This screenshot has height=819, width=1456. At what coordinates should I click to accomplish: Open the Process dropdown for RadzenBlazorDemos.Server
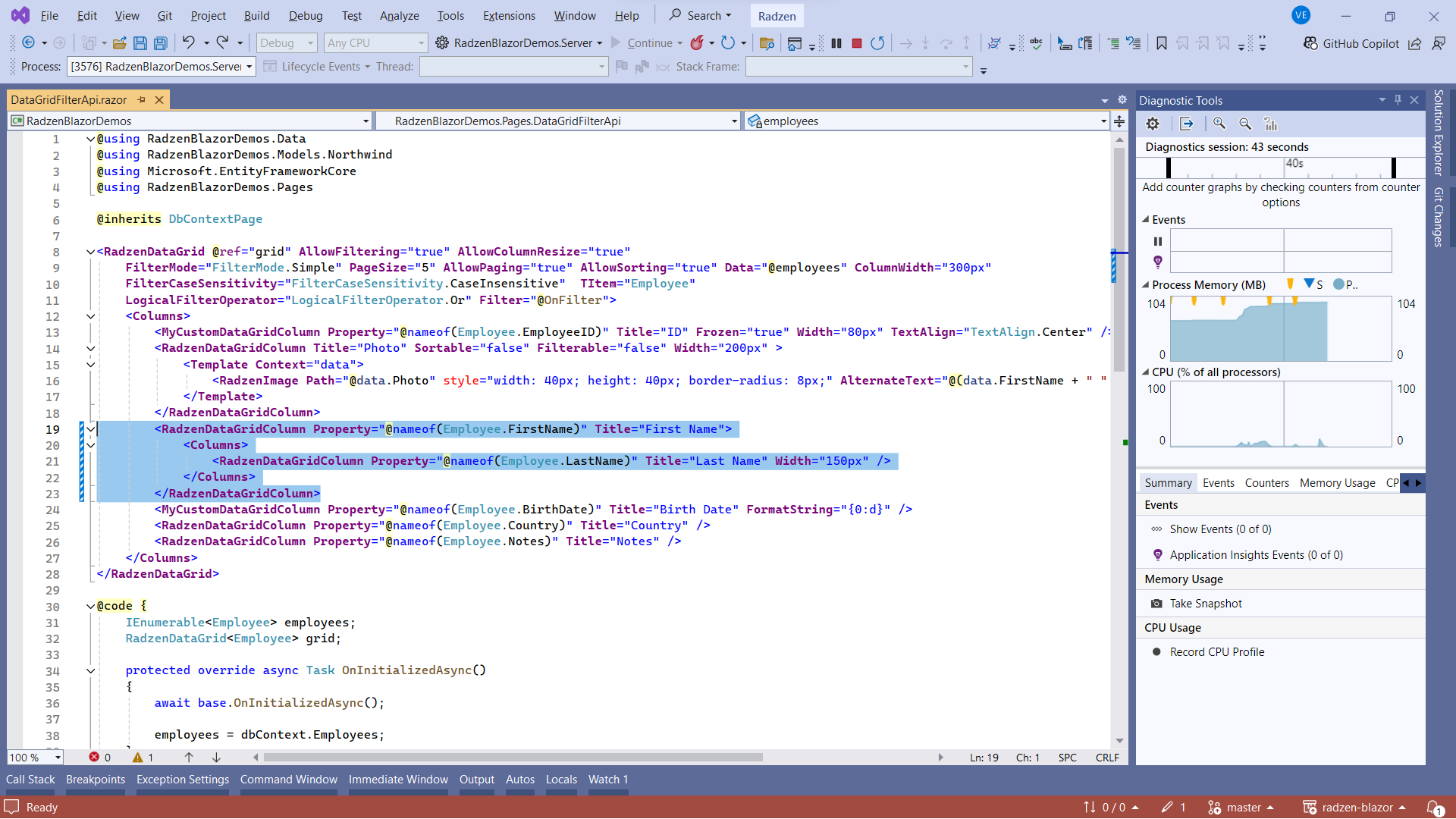249,67
